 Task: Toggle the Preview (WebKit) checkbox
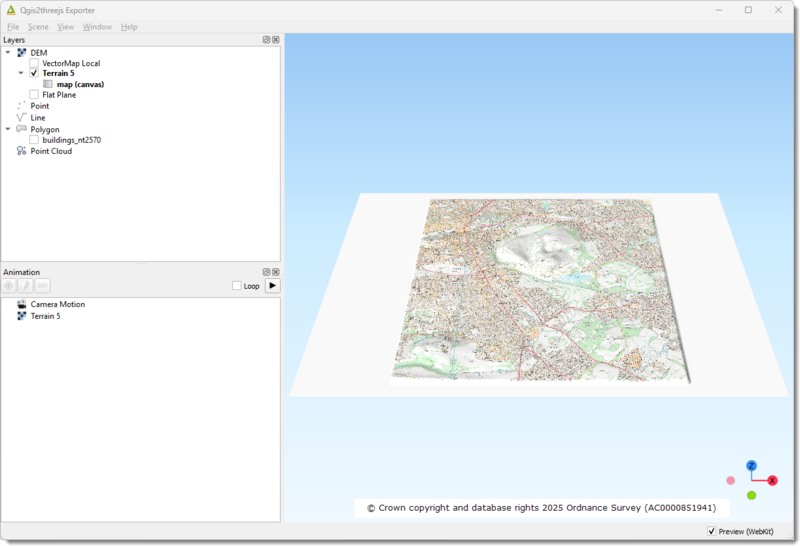pyautogui.click(x=712, y=531)
